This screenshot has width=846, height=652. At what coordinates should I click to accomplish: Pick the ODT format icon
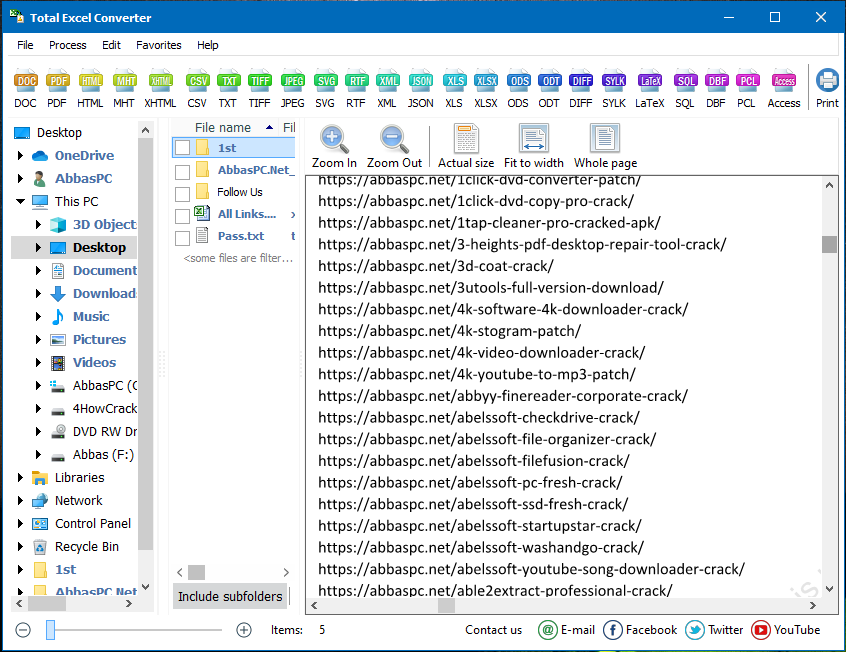pos(549,89)
